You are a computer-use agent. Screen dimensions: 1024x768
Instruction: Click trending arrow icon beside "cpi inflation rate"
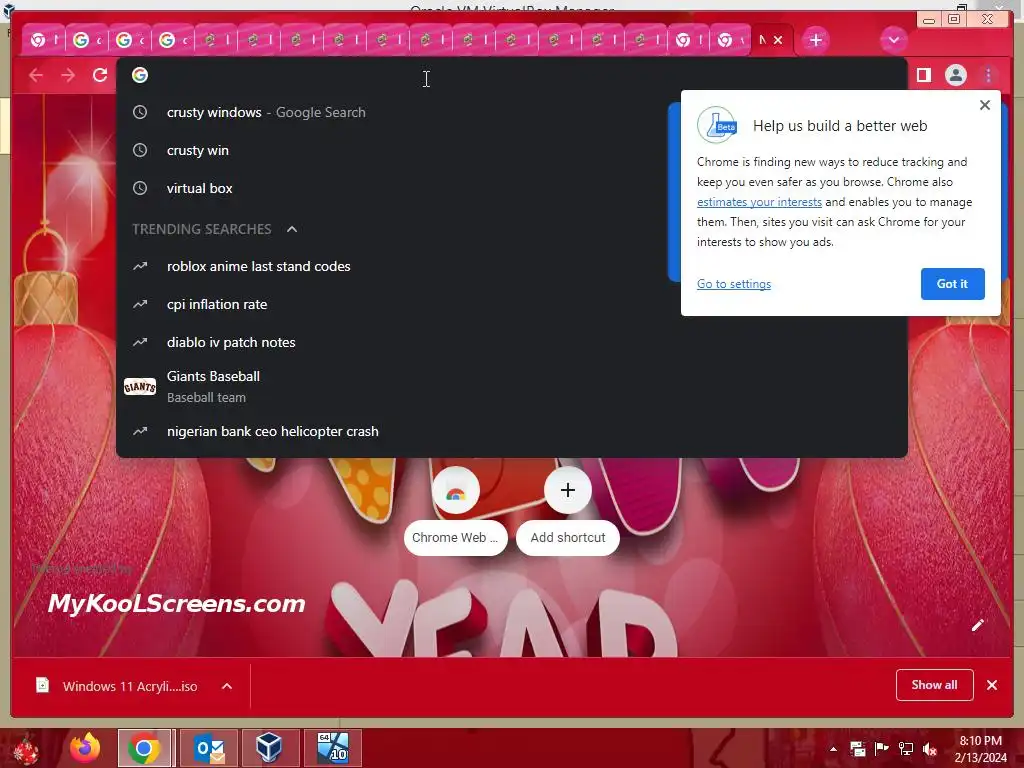coord(140,304)
